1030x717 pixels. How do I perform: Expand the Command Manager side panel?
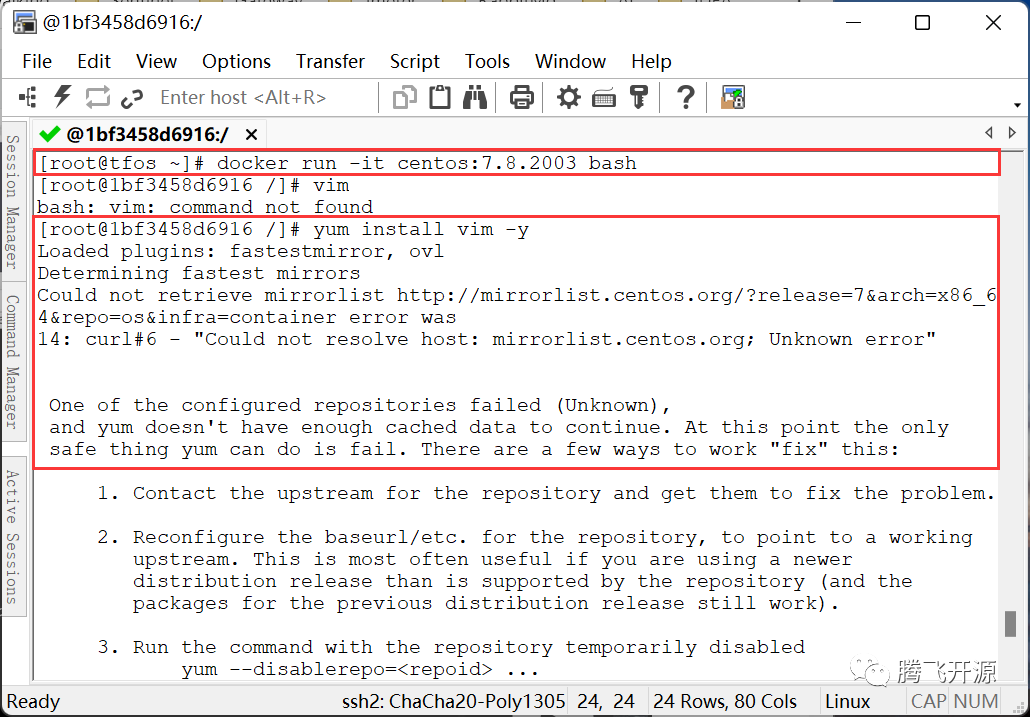click(x=13, y=362)
